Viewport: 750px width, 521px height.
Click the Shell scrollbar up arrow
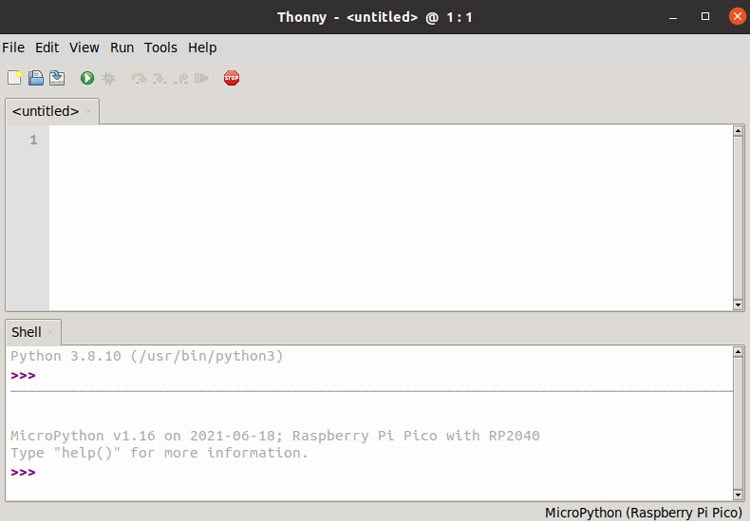[738, 352]
